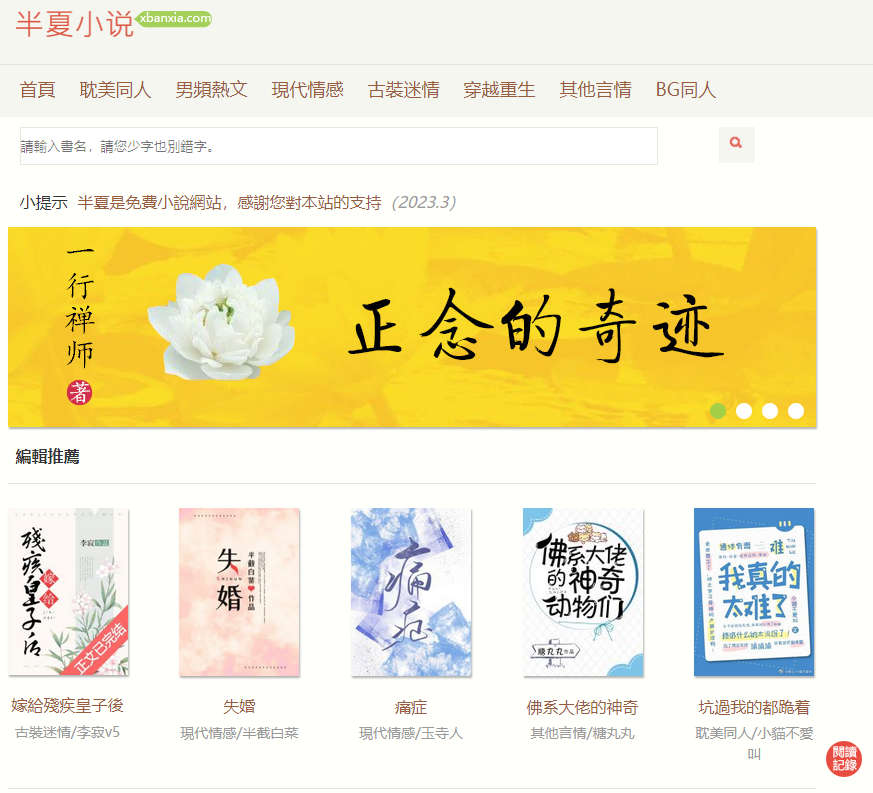The image size is (873, 793).
Task: Click the book name search field
Action: 339,146
